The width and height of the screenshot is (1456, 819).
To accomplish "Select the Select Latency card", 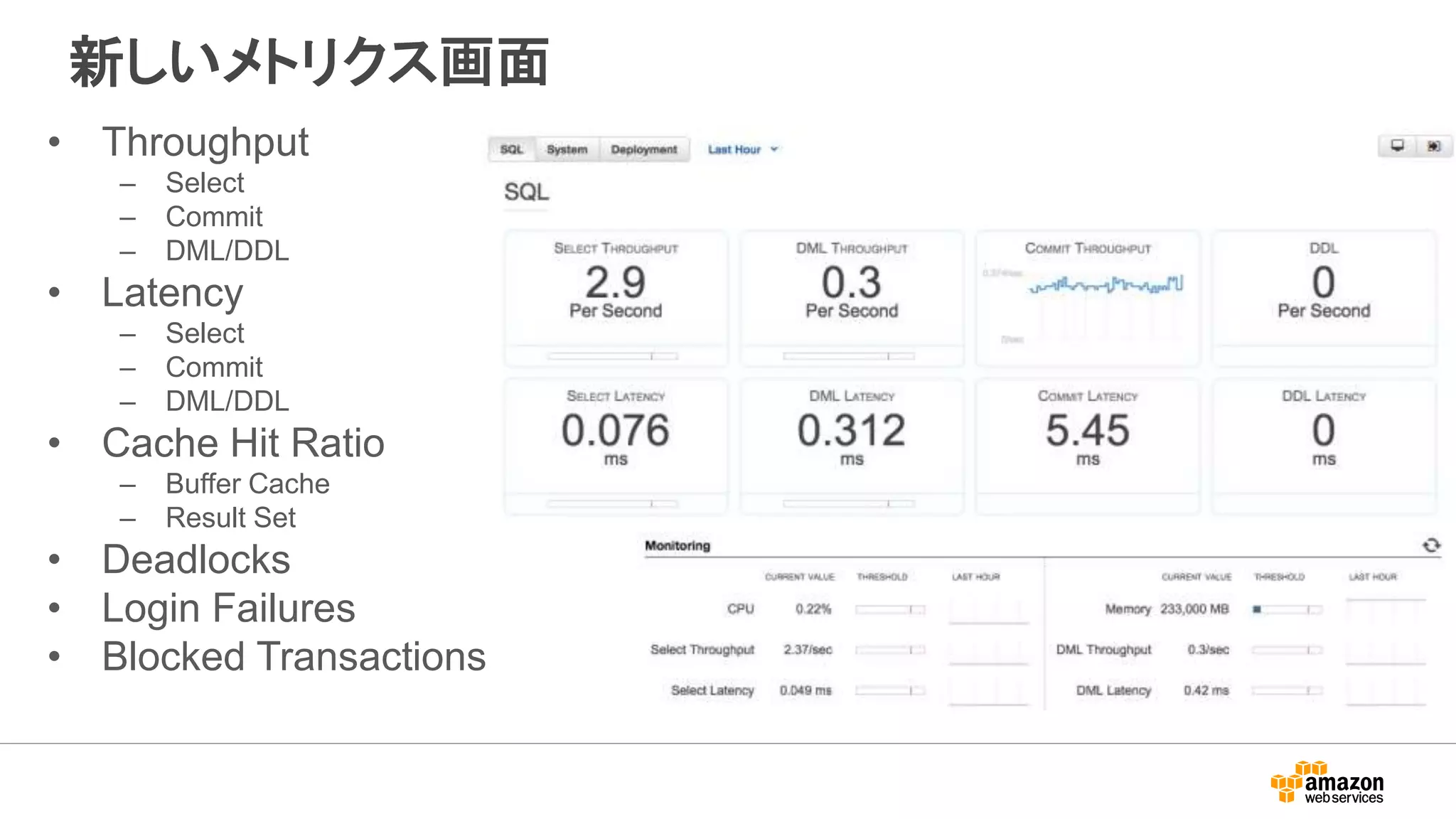I will point(616,446).
